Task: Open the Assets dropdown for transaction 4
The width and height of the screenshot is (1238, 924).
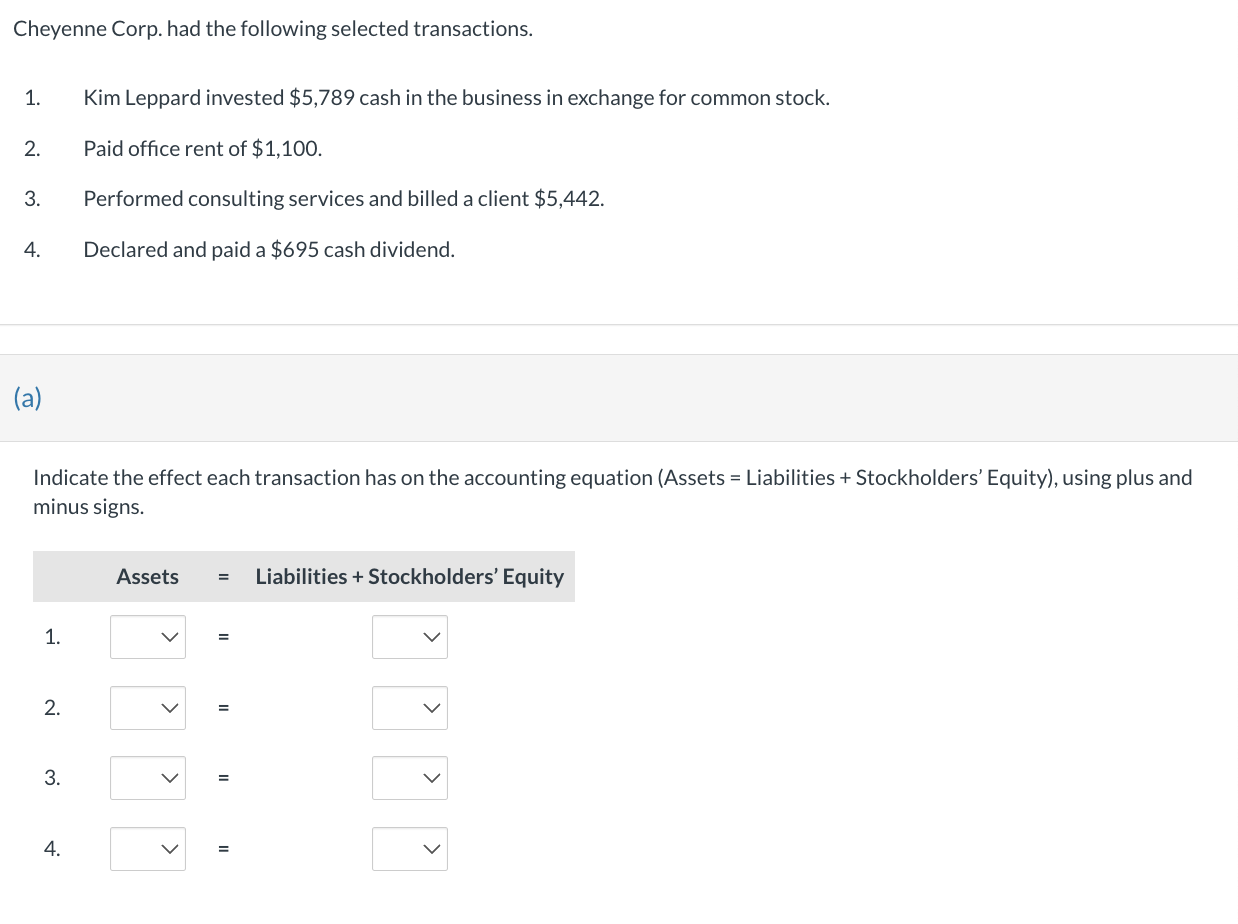Action: pos(148,849)
